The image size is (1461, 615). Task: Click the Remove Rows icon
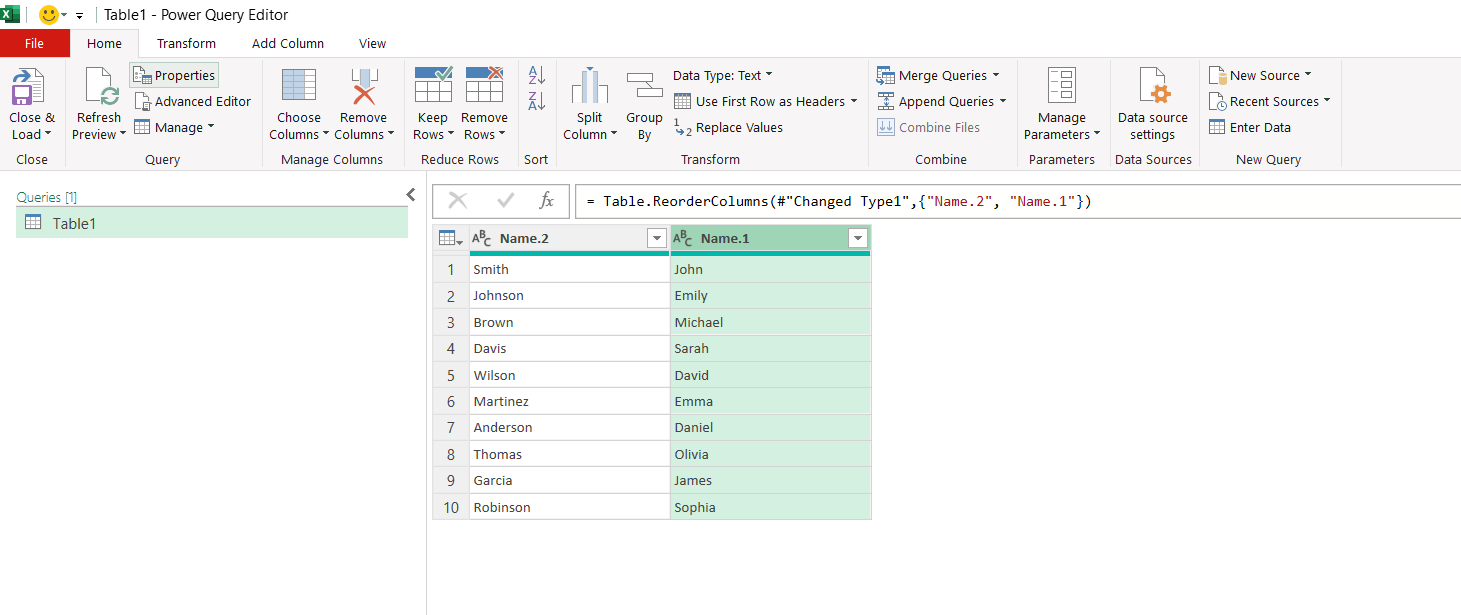[x=484, y=84]
